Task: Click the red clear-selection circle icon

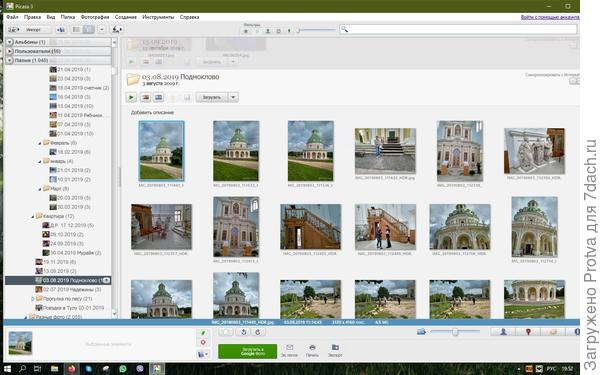Action: pos(203,343)
